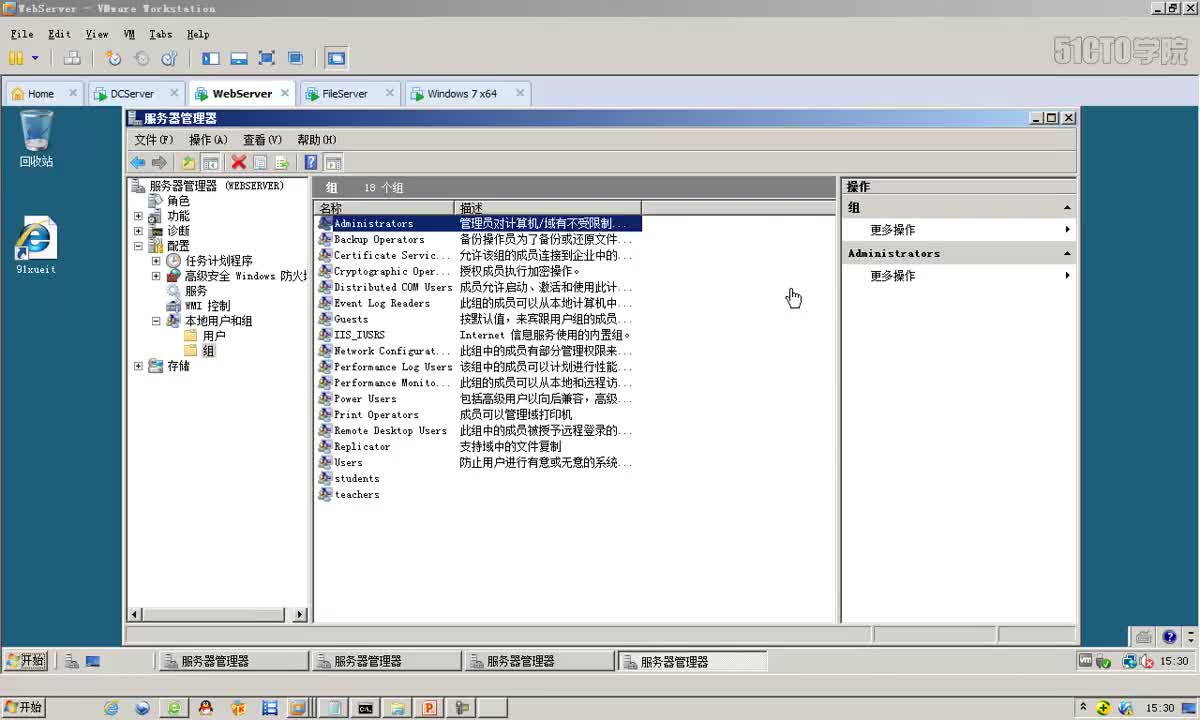The width and height of the screenshot is (1200, 720).
Task: Open the 文件(F) menu
Action: click(154, 140)
